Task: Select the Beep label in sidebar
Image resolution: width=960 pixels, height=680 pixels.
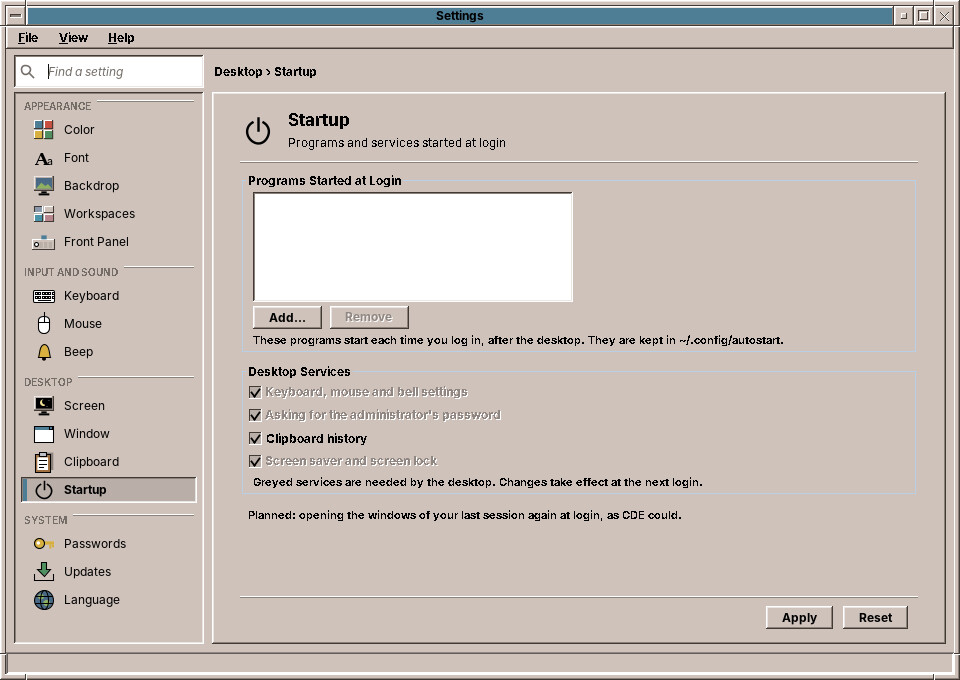Action: (78, 352)
